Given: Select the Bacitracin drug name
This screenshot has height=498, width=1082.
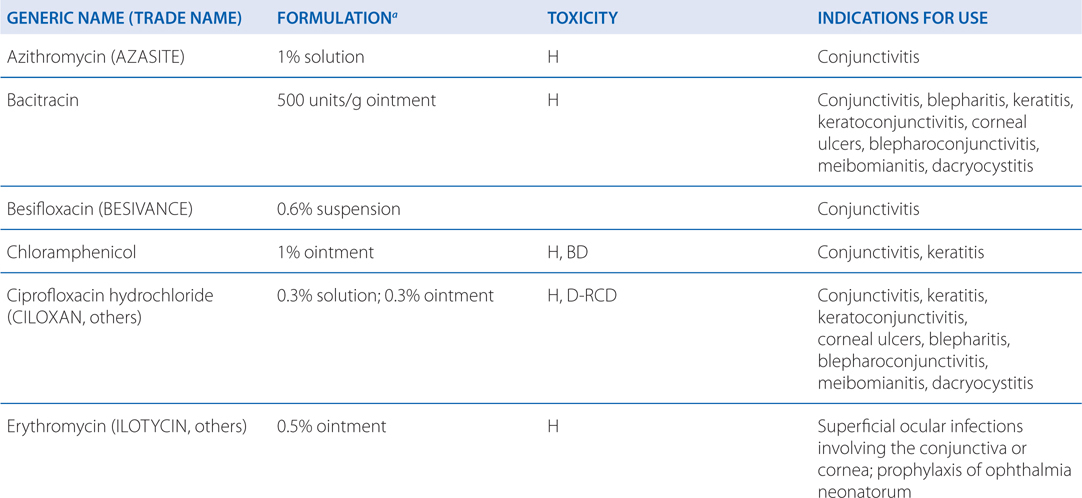Looking at the screenshot, I should 42,100.
